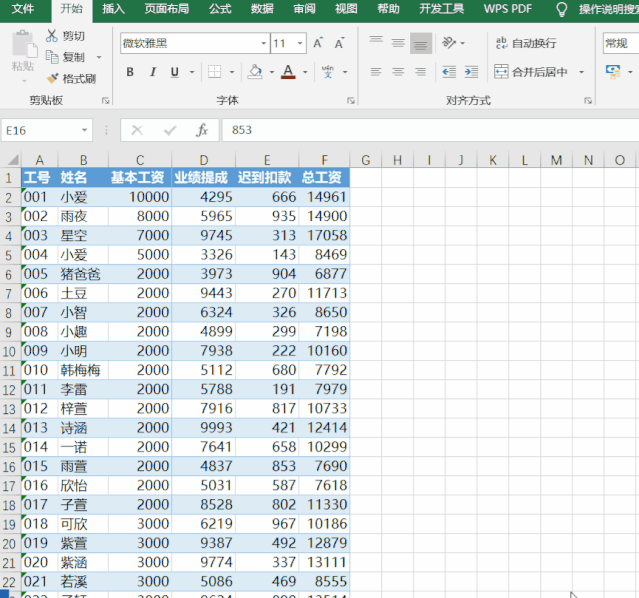Expand the underline style dropdown arrow
The width and height of the screenshot is (639, 598).
[192, 72]
